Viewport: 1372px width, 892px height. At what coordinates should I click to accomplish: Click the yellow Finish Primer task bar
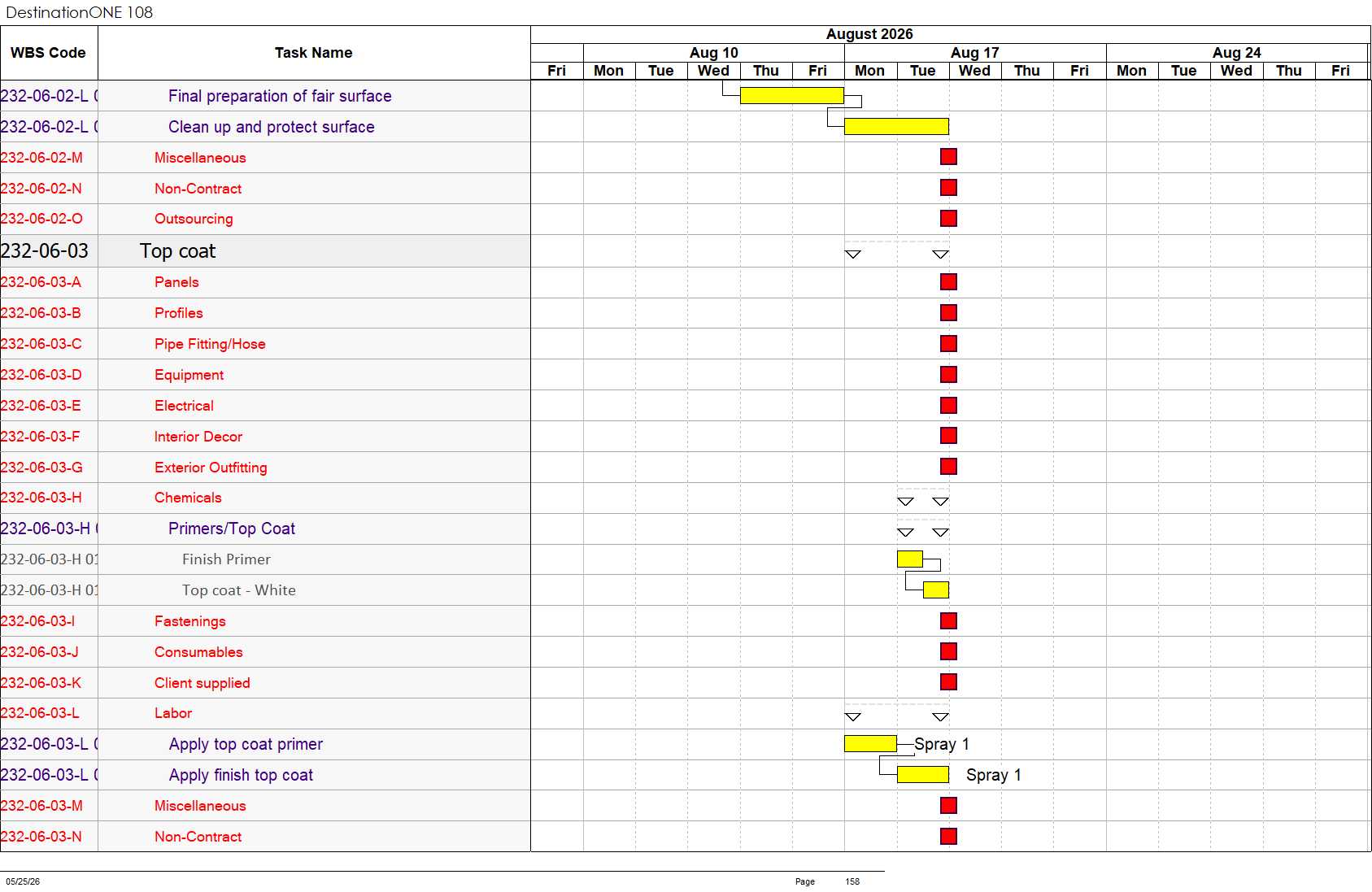(910, 559)
